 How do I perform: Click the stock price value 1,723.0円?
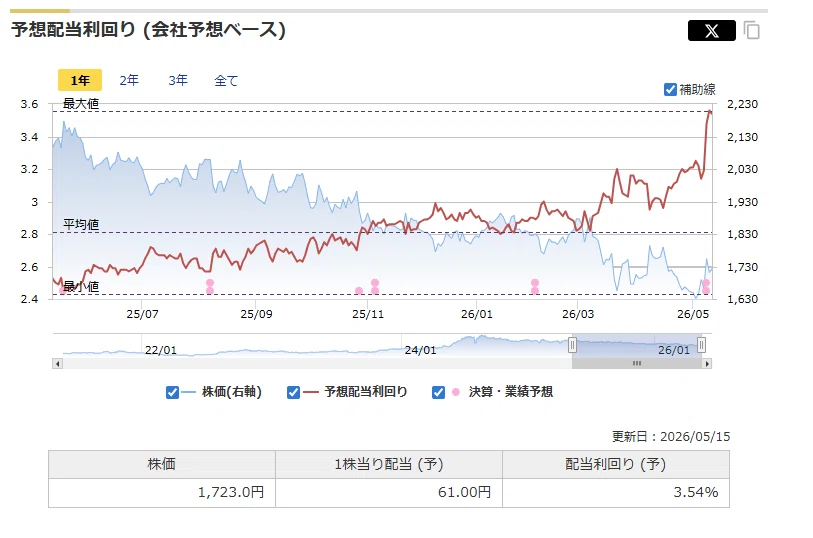[x=231, y=492]
